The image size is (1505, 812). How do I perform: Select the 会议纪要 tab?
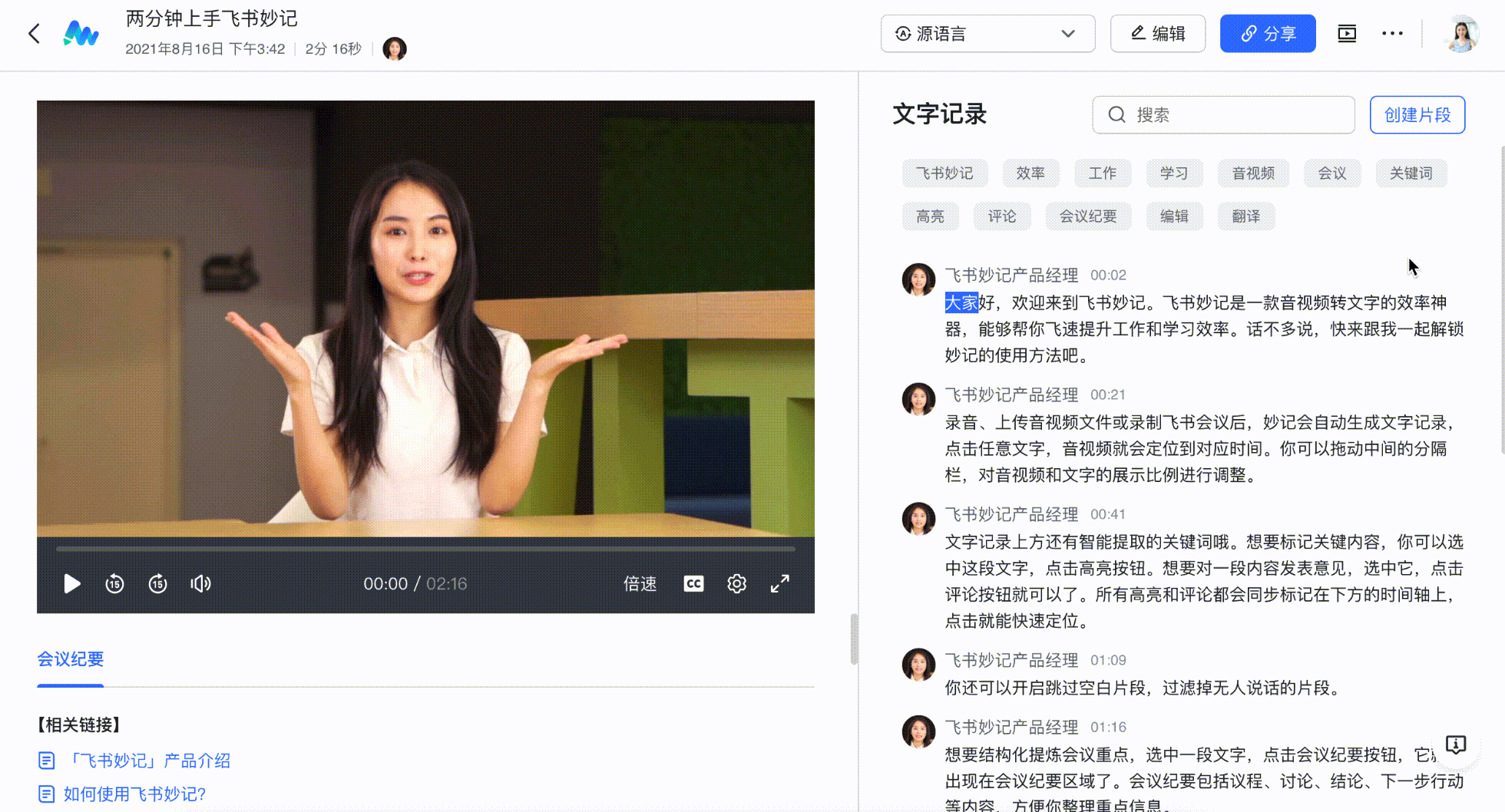pyautogui.click(x=71, y=659)
